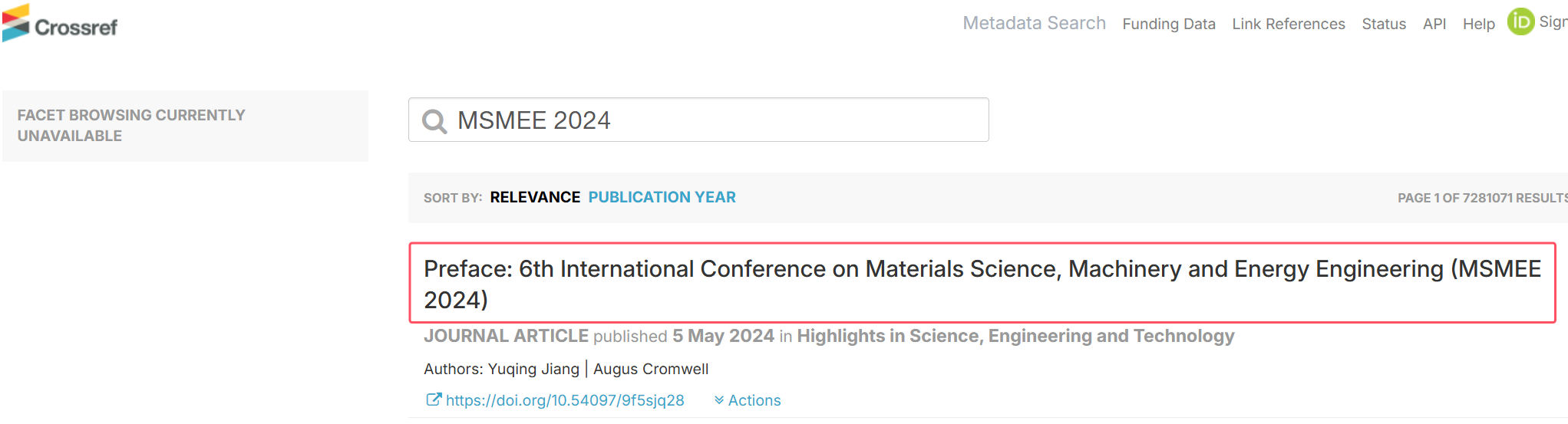
Task: Open the Metadata Search tab
Action: tap(1034, 23)
